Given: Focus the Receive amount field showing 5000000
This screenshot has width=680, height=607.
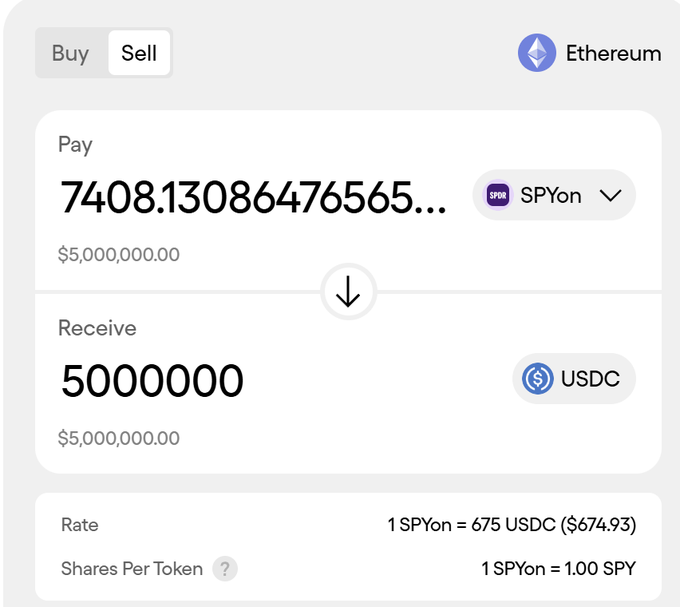Looking at the screenshot, I should (152, 381).
